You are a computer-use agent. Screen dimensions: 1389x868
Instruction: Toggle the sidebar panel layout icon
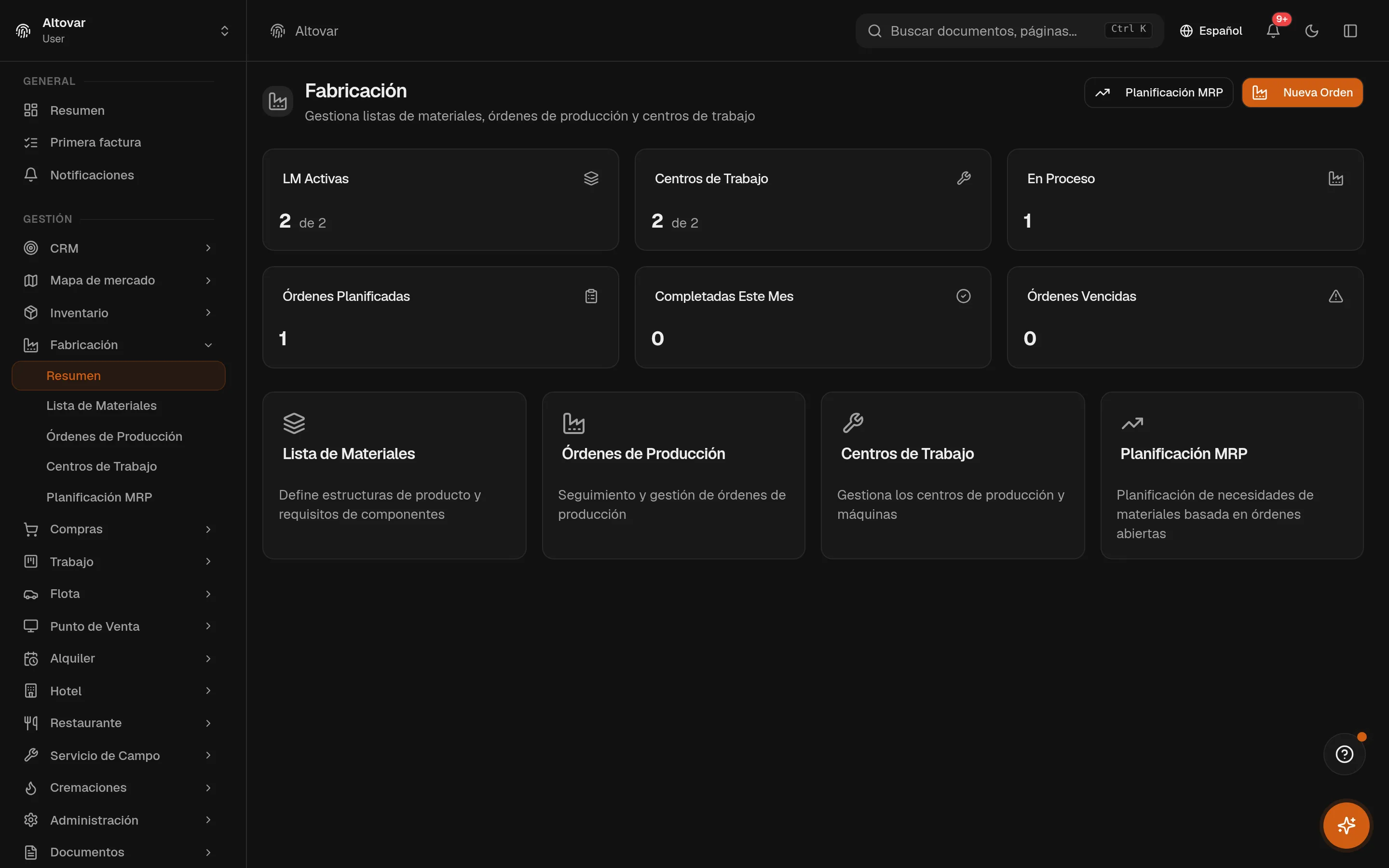click(x=1350, y=31)
